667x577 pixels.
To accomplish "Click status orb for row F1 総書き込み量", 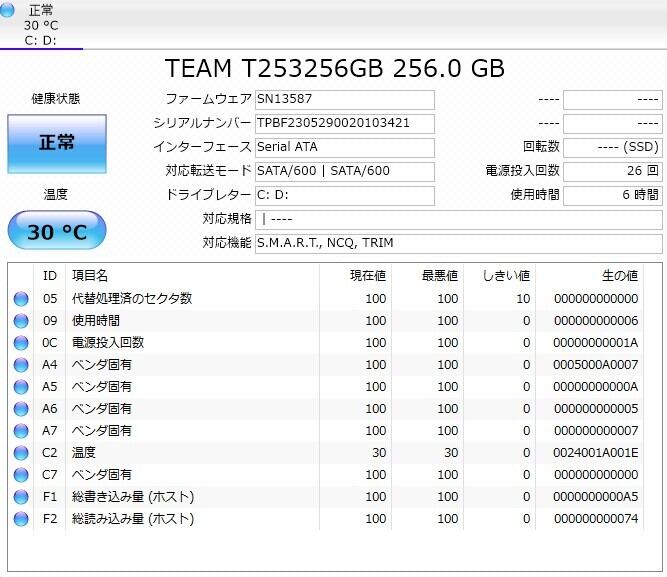I will [x=21, y=497].
